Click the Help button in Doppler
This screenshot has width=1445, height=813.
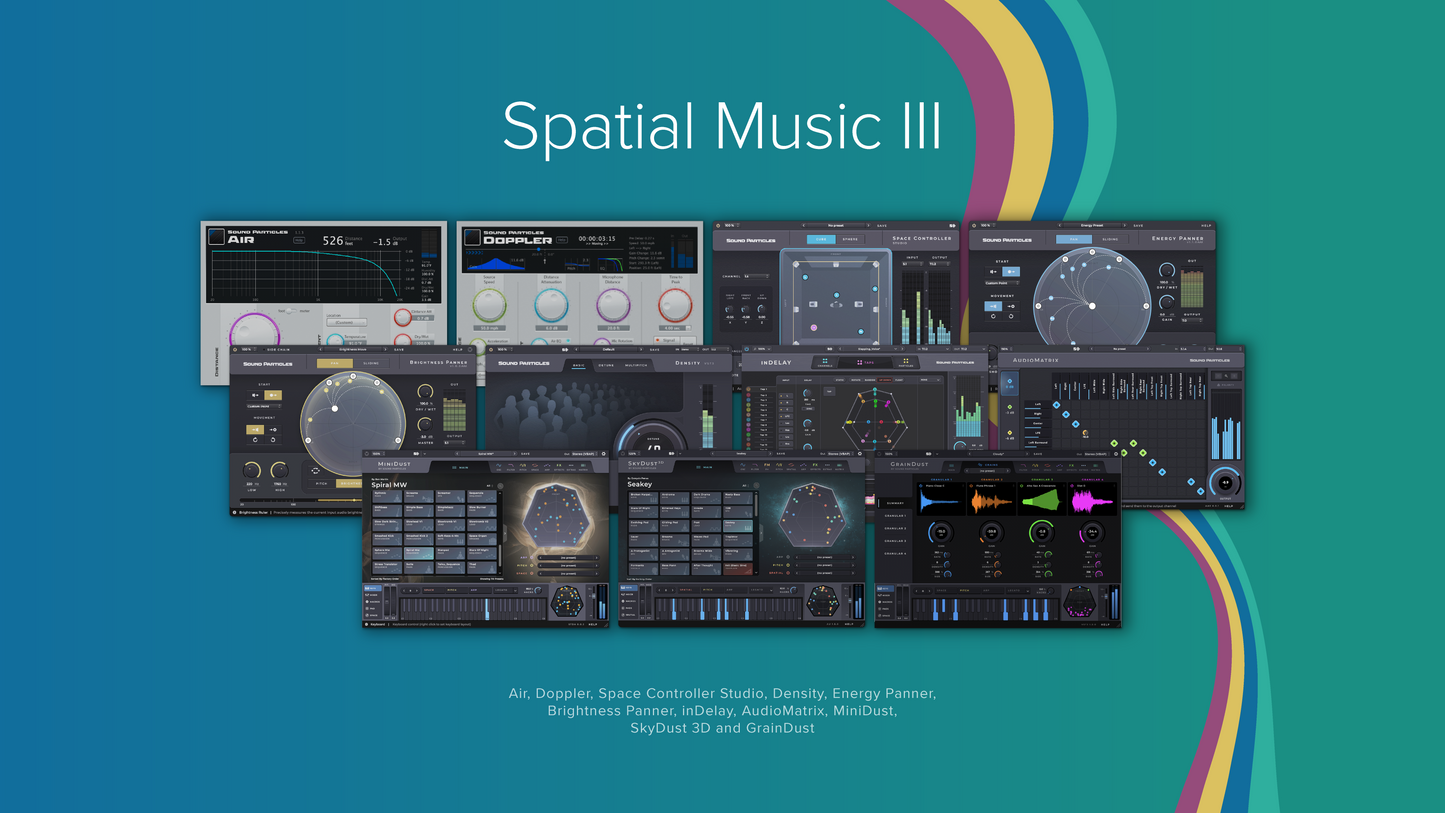561,240
